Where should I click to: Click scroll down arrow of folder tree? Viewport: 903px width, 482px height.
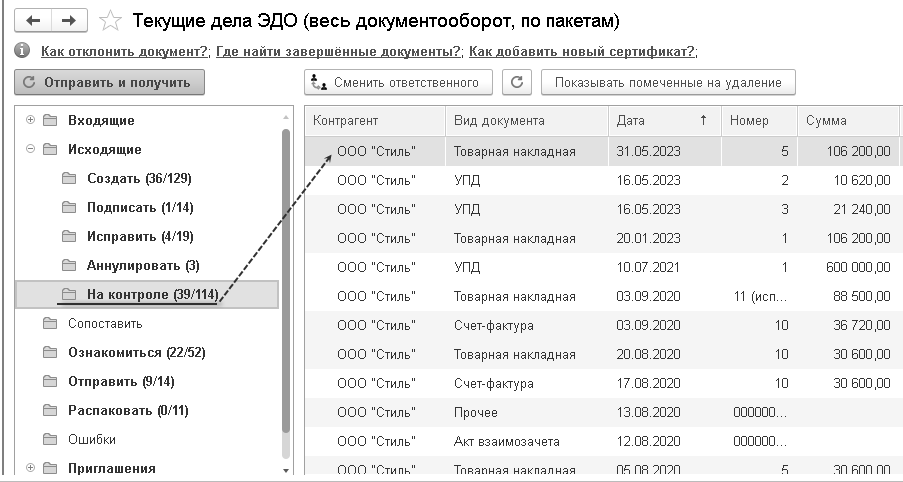[286, 470]
